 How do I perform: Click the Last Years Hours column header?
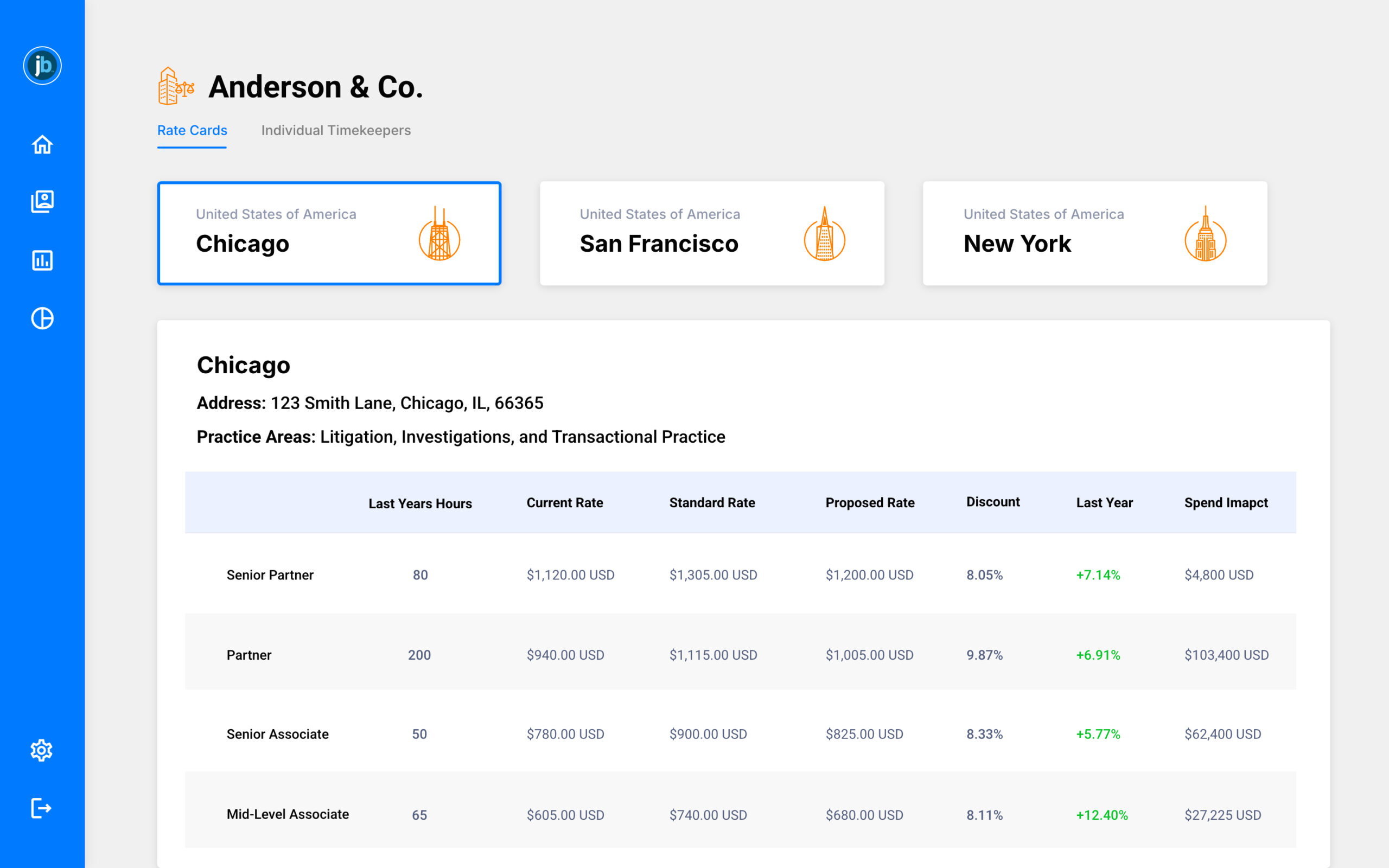pos(420,503)
